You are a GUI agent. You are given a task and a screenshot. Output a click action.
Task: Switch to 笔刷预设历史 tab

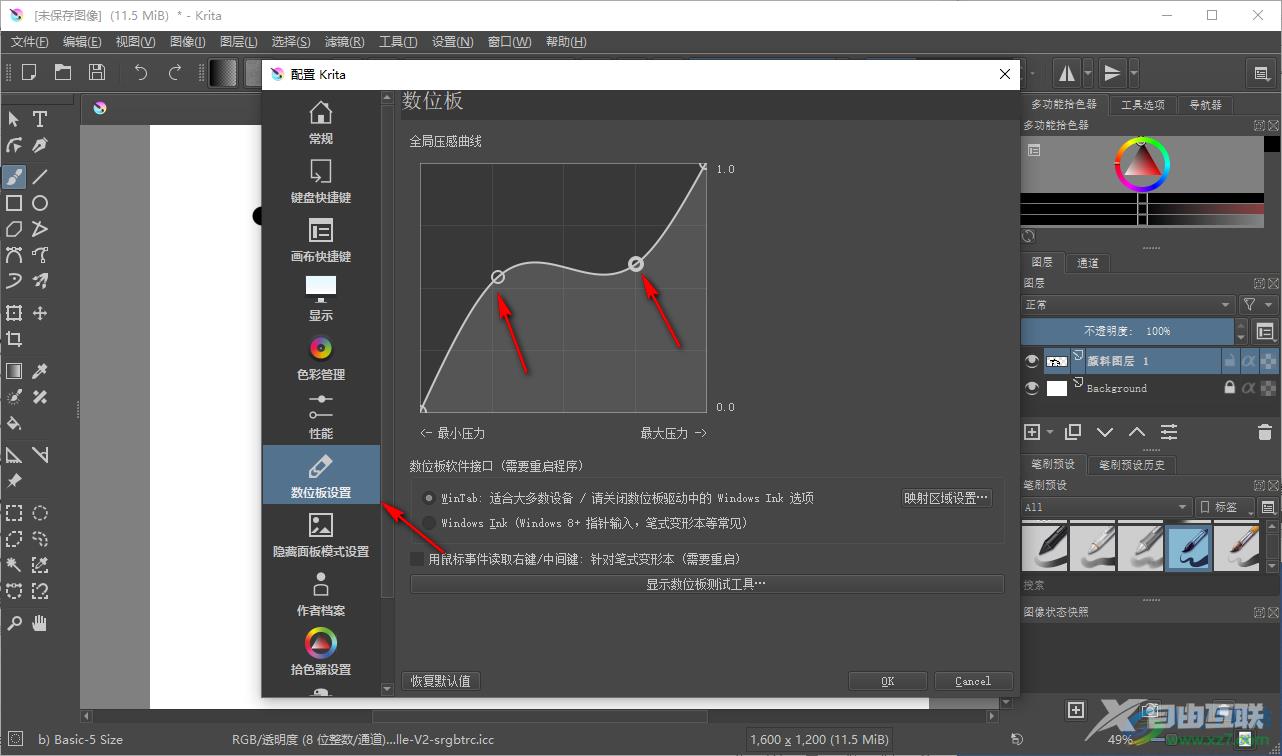1132,464
